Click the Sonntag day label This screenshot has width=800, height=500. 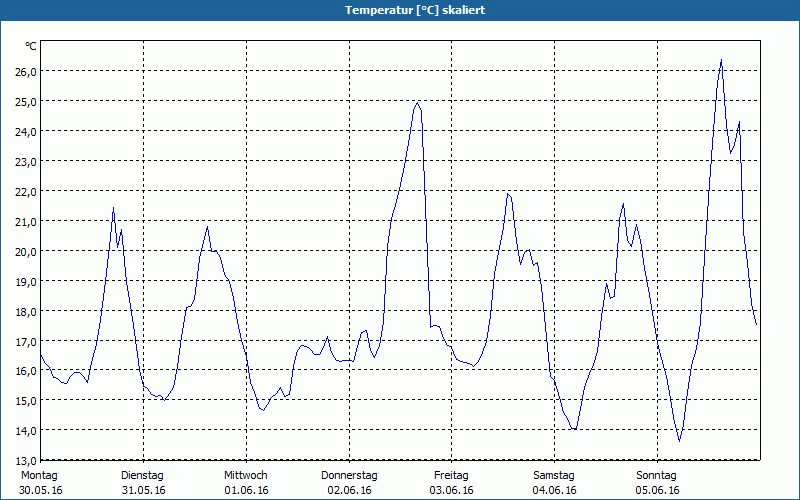click(657, 475)
